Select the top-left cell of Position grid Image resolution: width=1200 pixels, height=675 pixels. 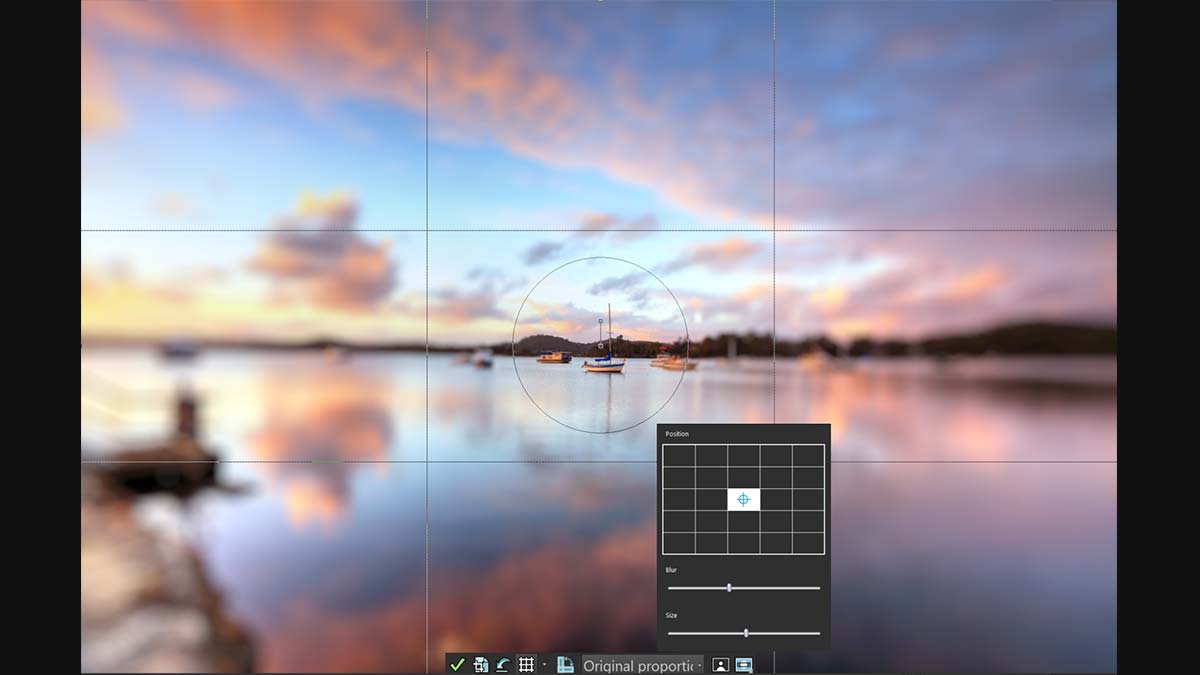(679, 455)
